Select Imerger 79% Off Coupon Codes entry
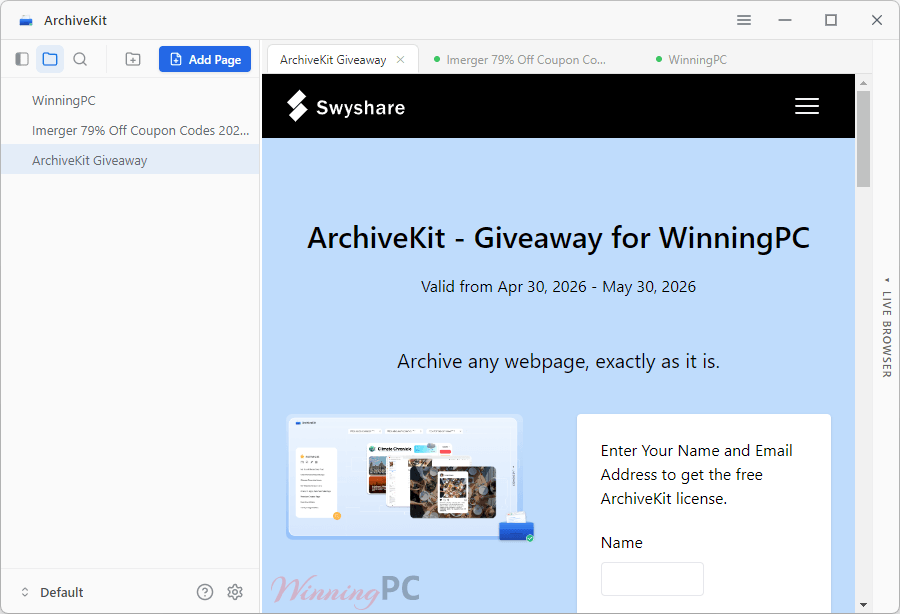The height and width of the screenshot is (614, 900). [x=130, y=130]
